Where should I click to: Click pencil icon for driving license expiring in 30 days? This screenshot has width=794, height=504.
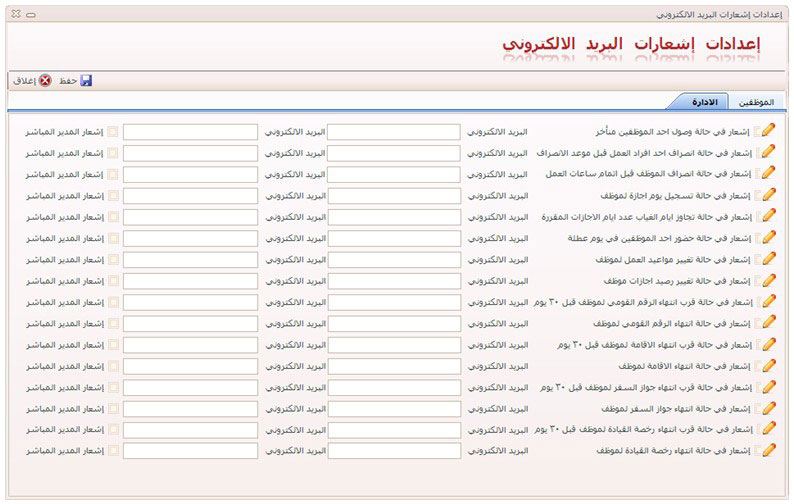click(769, 429)
